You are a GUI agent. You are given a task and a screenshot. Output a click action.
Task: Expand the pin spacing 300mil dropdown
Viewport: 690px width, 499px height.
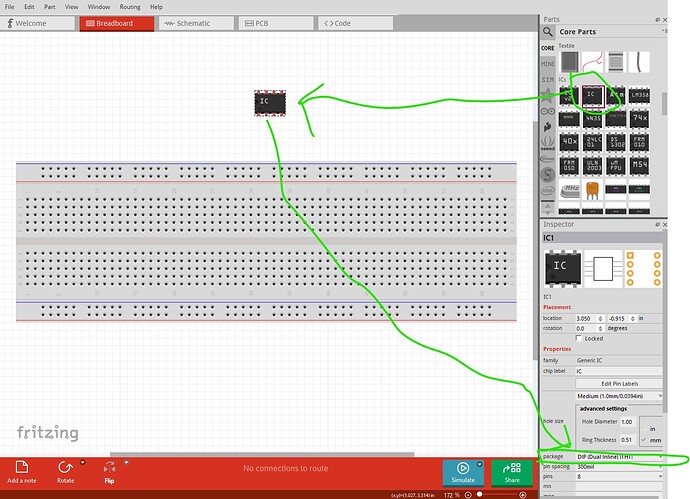coord(620,466)
